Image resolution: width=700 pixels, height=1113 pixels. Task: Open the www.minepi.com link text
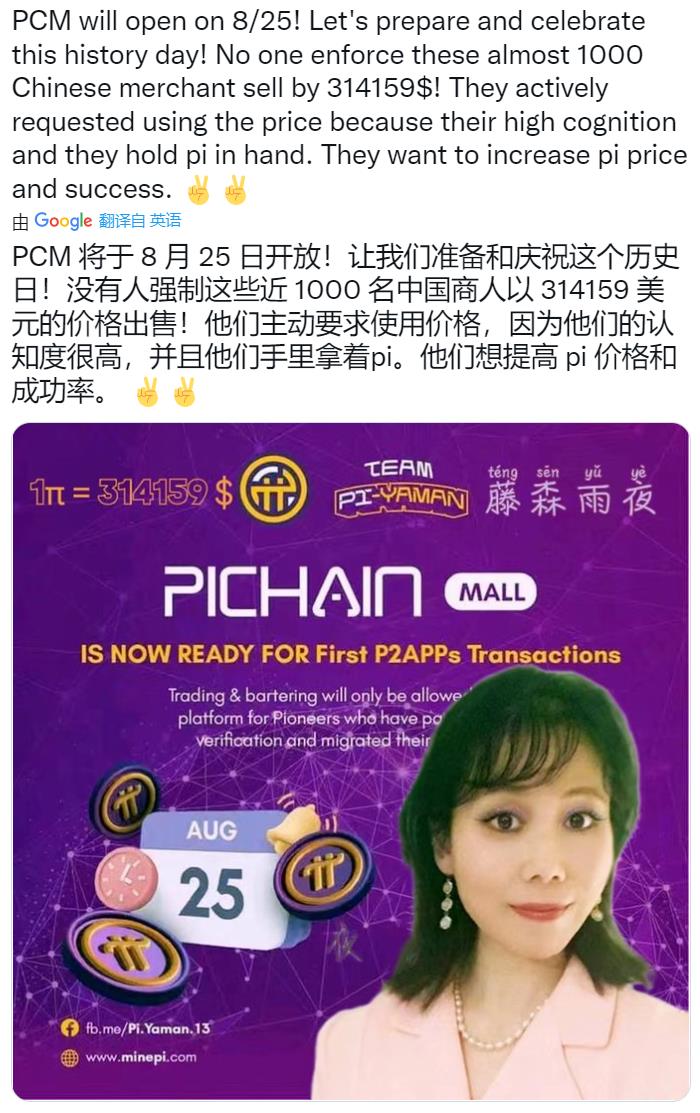[x=141, y=1057]
